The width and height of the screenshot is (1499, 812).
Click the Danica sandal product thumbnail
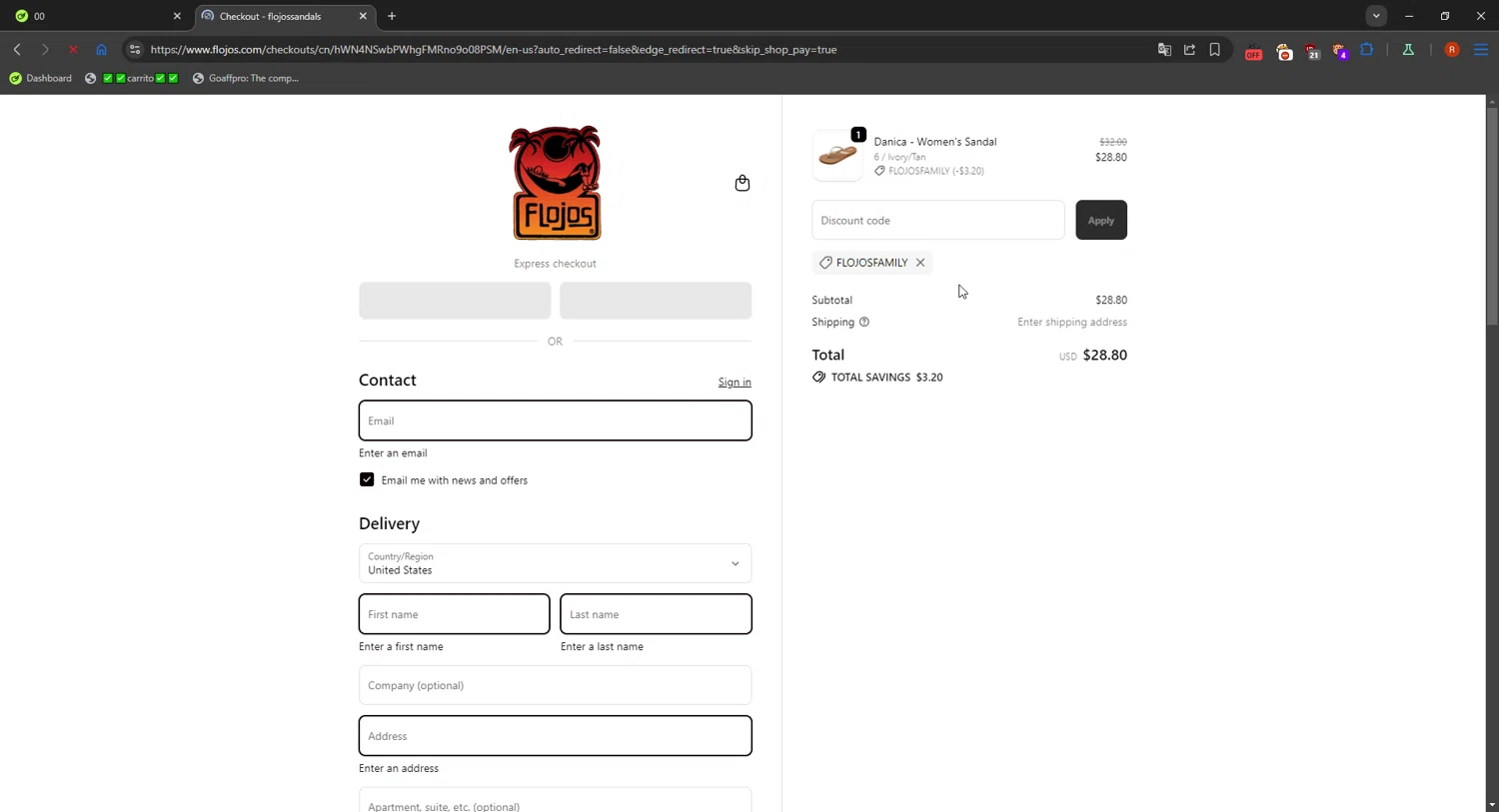[837, 156]
